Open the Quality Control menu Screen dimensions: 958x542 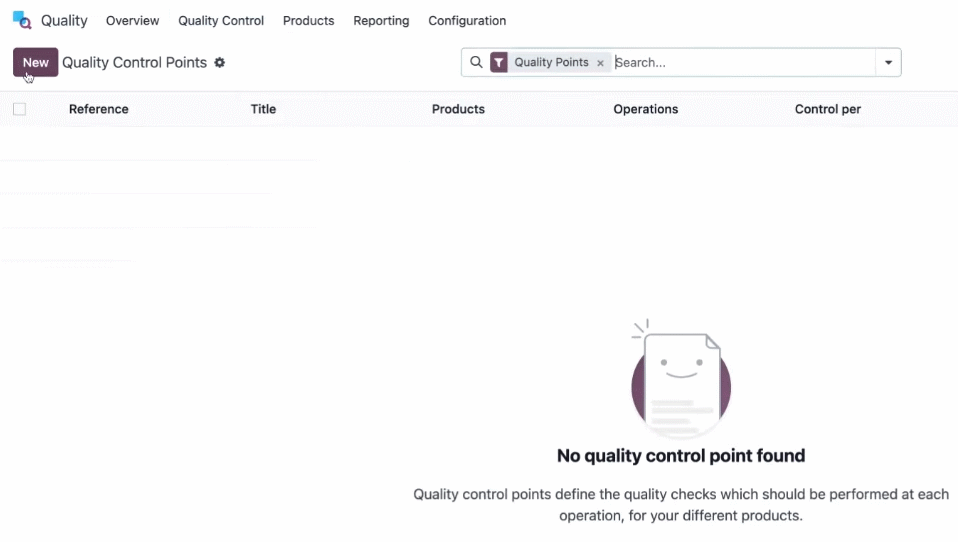click(221, 21)
